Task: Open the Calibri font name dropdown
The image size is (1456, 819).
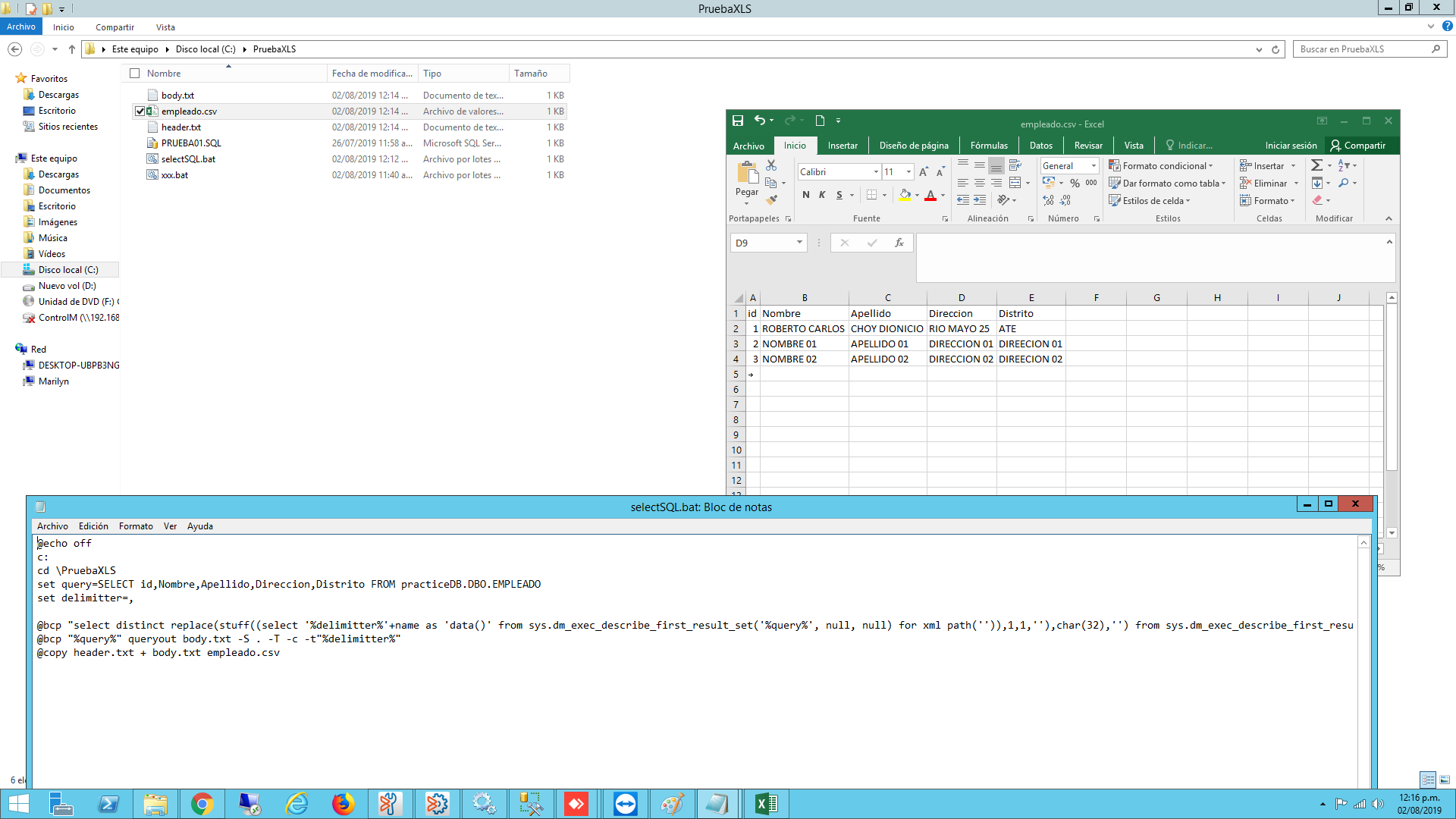Action: (x=876, y=172)
